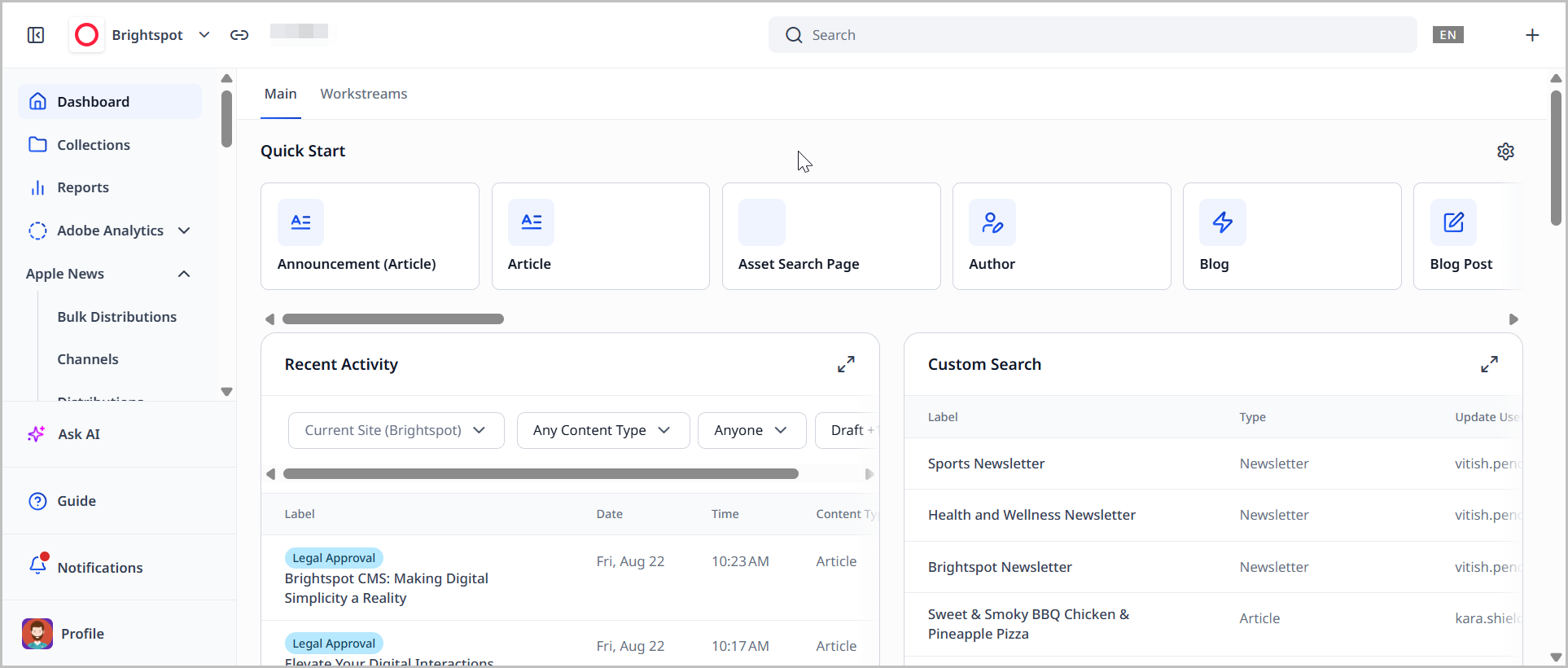
Task: Open the site switcher chevron next to Brightspot
Action: tap(204, 35)
